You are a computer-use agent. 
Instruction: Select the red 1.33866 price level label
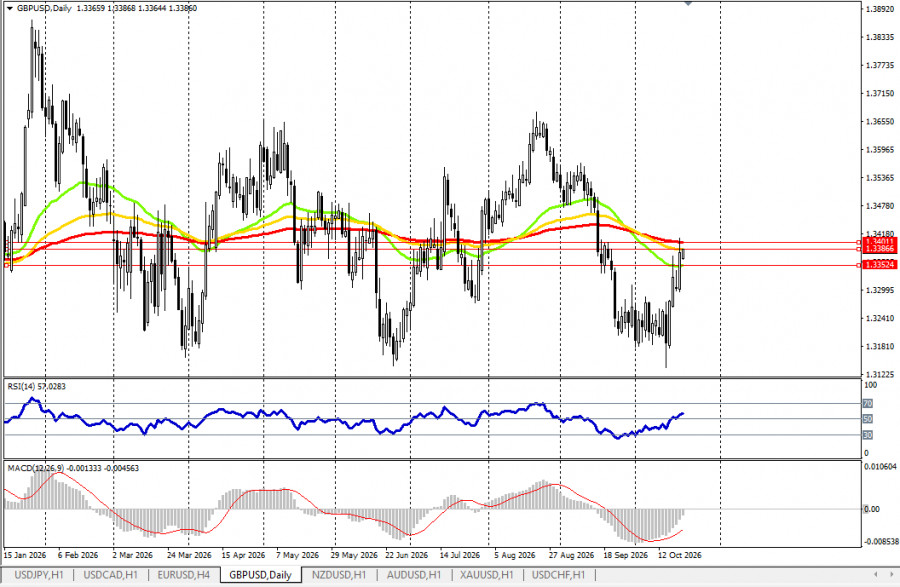click(880, 249)
